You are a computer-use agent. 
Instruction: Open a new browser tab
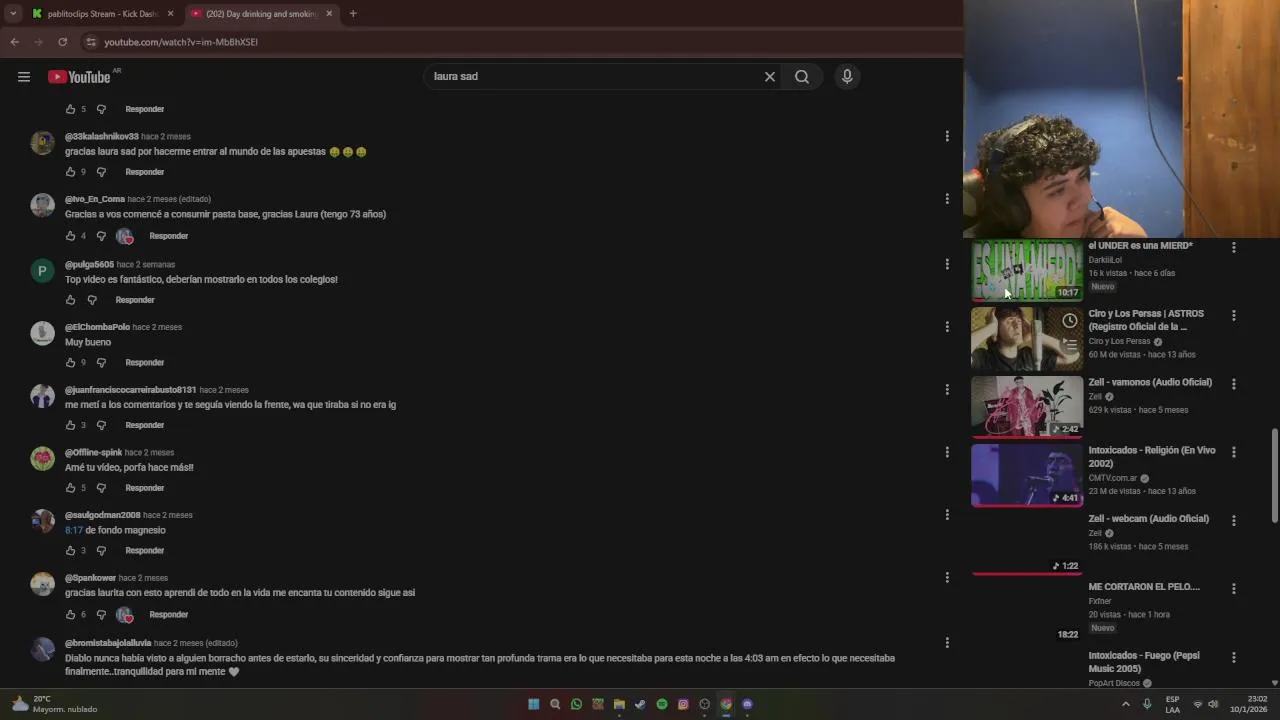point(353,14)
